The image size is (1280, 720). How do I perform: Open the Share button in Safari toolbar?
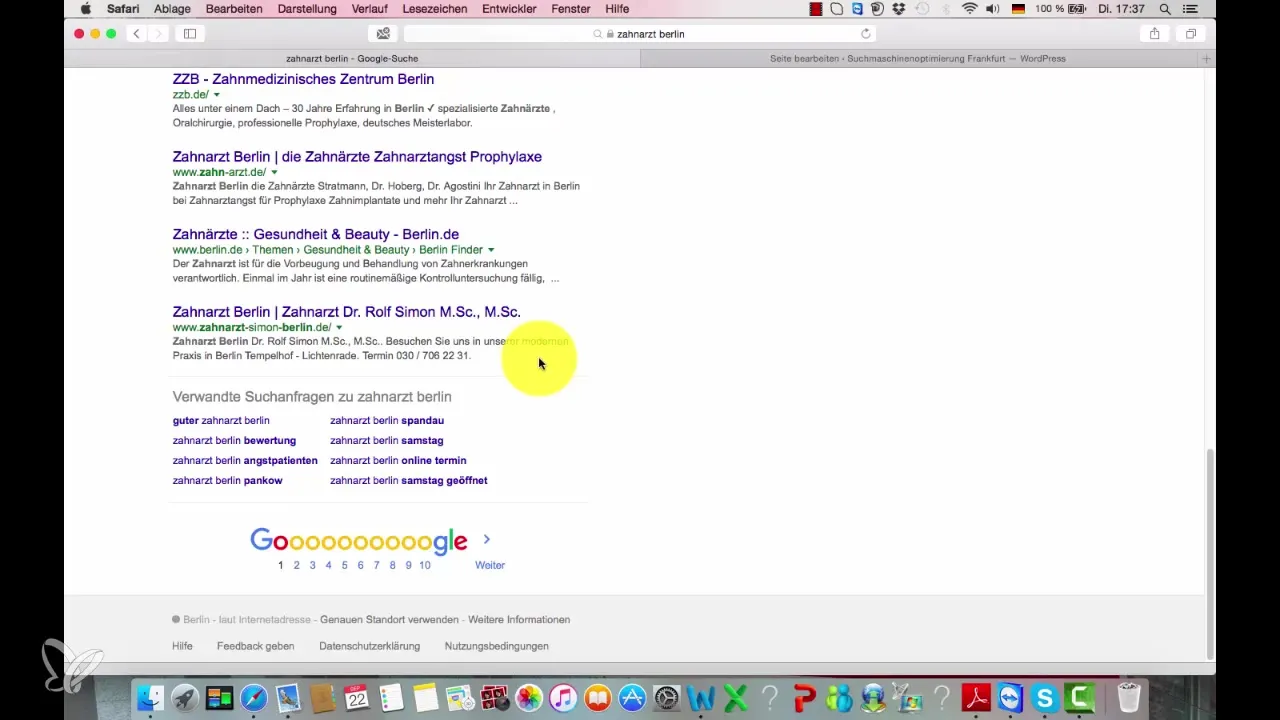click(1154, 33)
